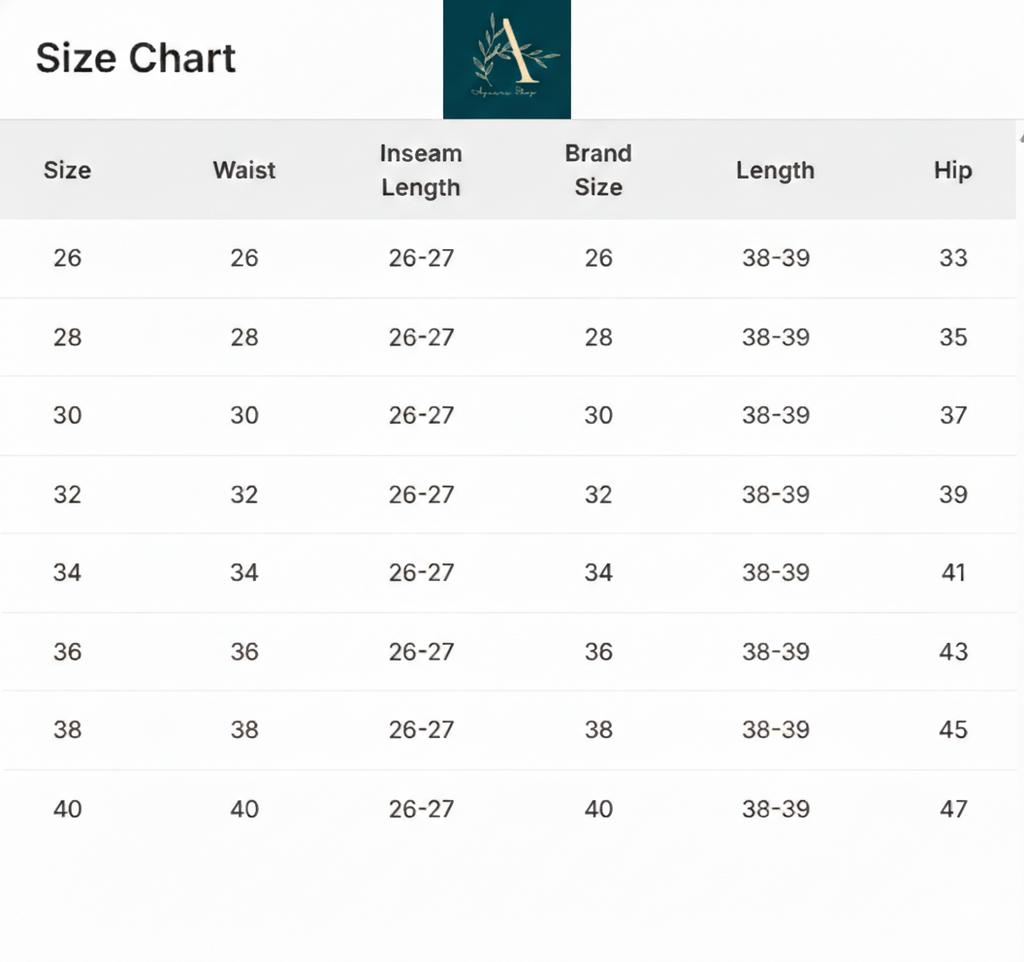
Task: Click the Hip column header
Action: 953,170
